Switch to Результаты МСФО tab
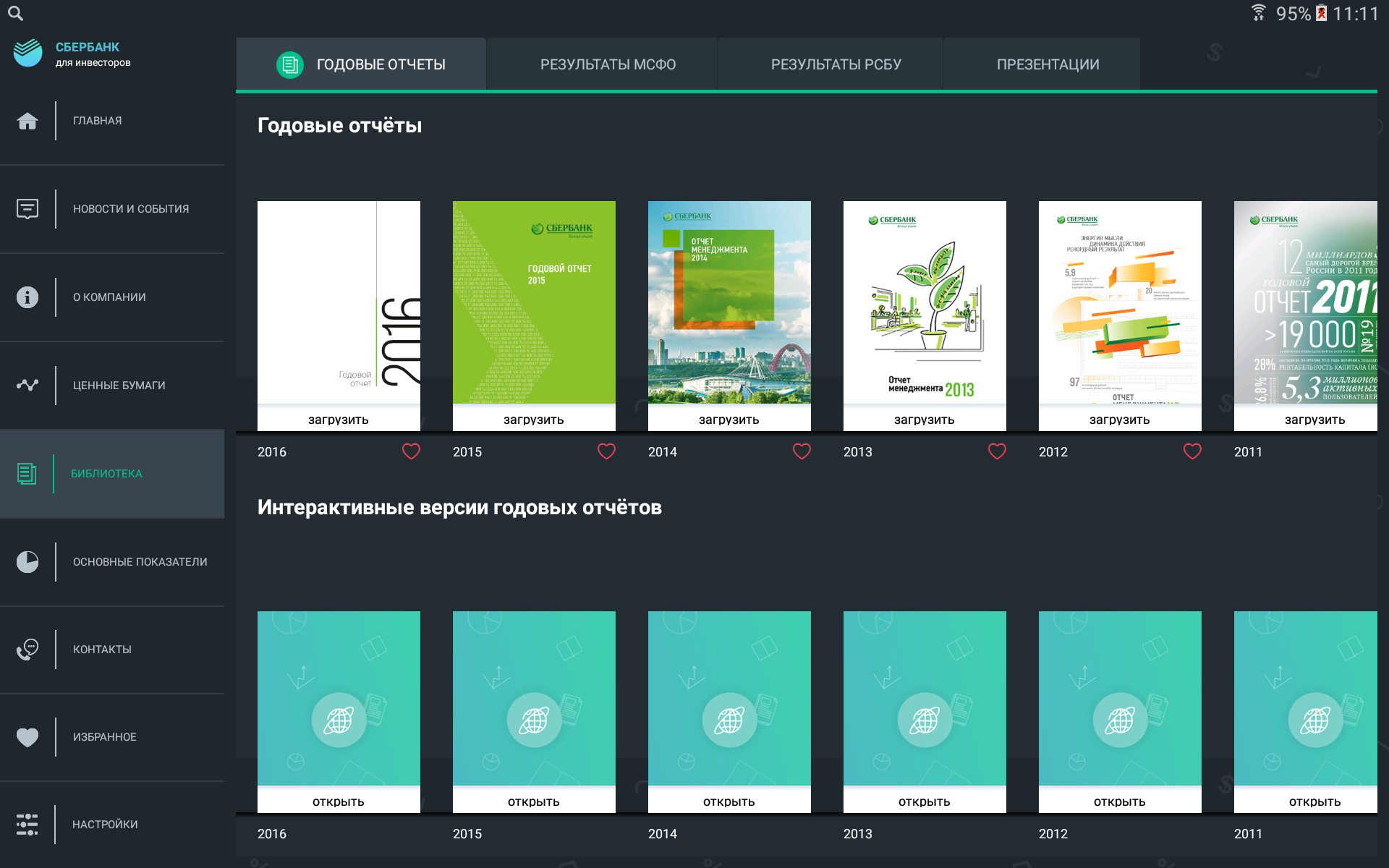This screenshot has width=1389, height=868. pyautogui.click(x=608, y=64)
